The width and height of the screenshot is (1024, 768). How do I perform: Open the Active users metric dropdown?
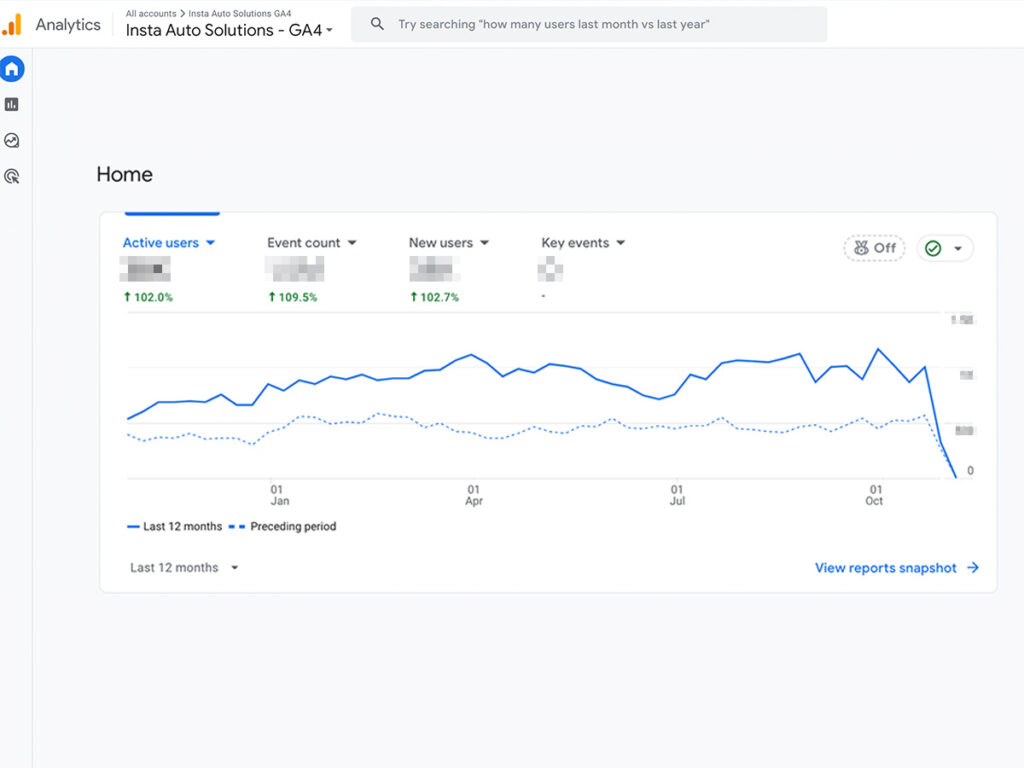click(210, 242)
